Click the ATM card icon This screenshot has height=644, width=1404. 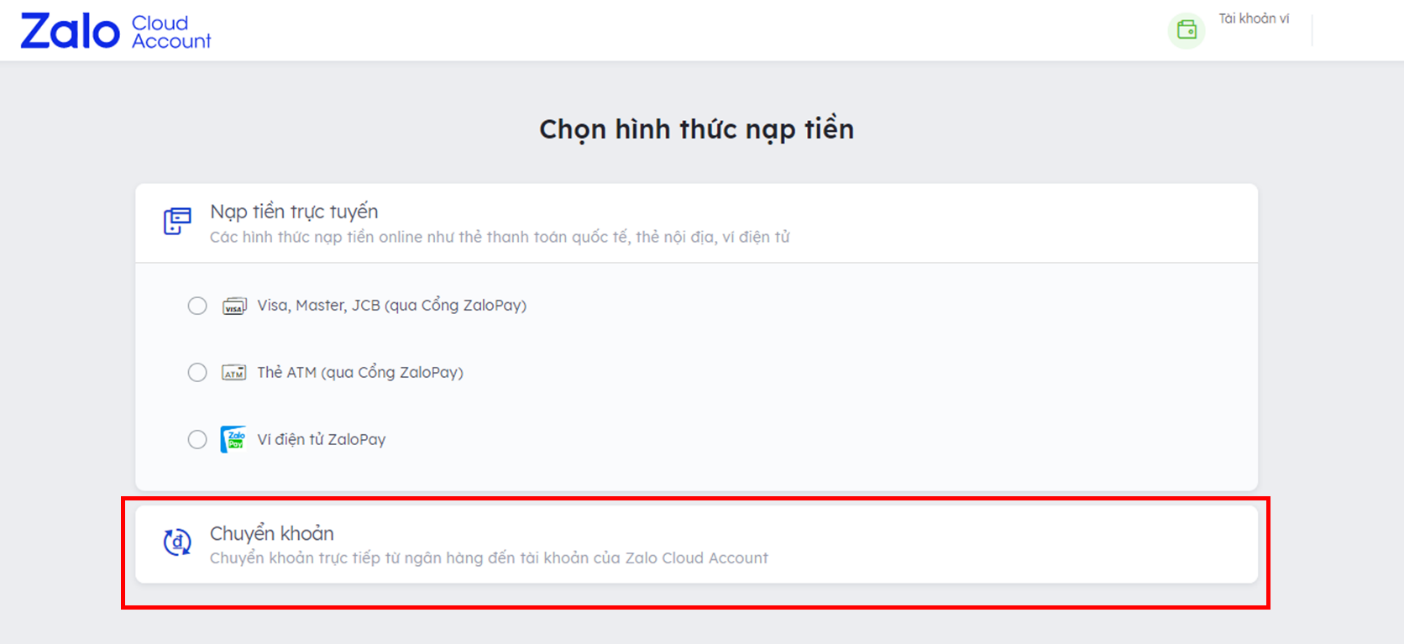point(233,372)
